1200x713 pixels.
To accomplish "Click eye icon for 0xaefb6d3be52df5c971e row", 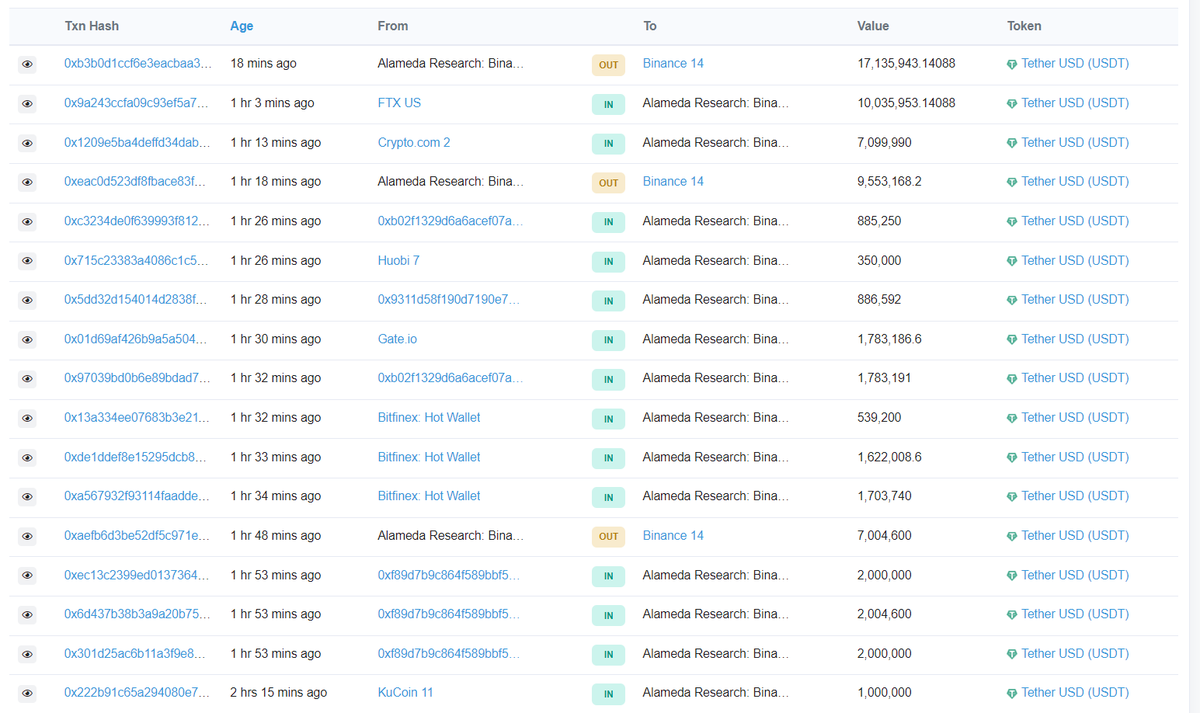I will (27, 536).
